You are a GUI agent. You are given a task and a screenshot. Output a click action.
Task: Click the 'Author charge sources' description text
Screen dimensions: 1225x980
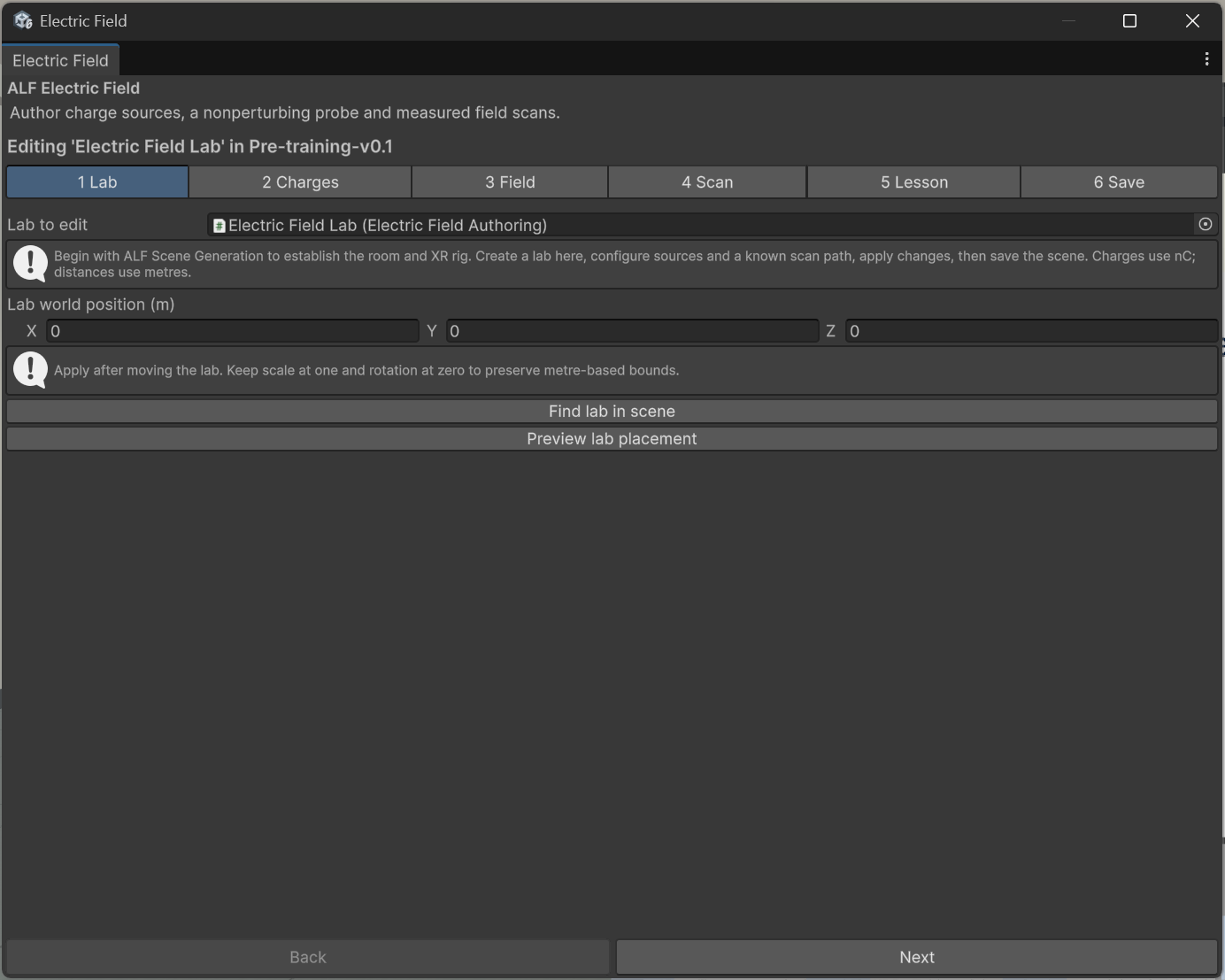click(x=285, y=113)
